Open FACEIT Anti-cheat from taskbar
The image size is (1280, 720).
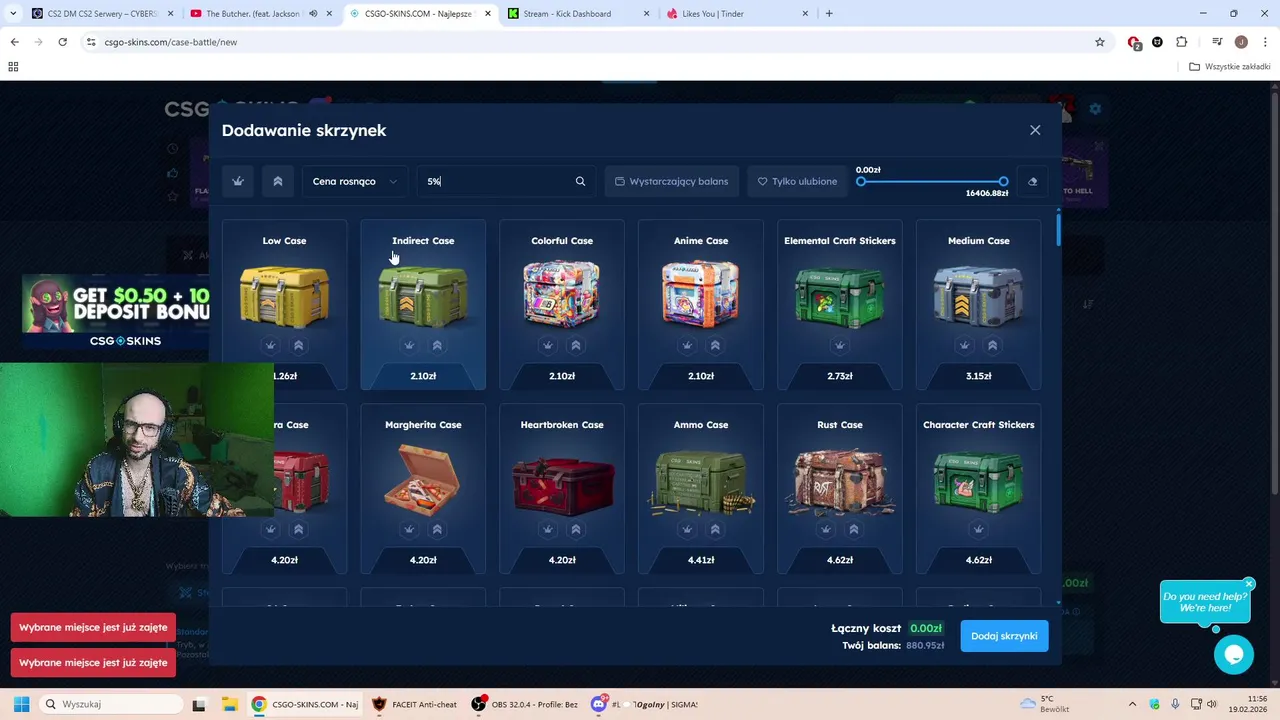click(413, 704)
